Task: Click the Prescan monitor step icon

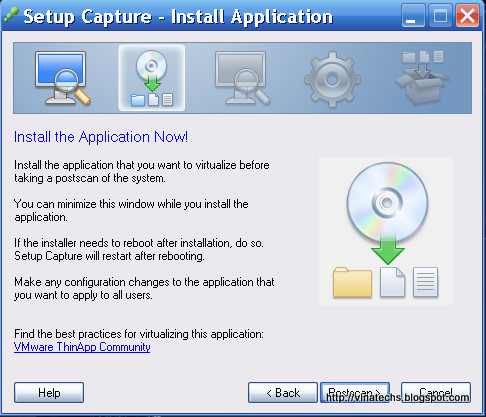Action: pos(62,78)
